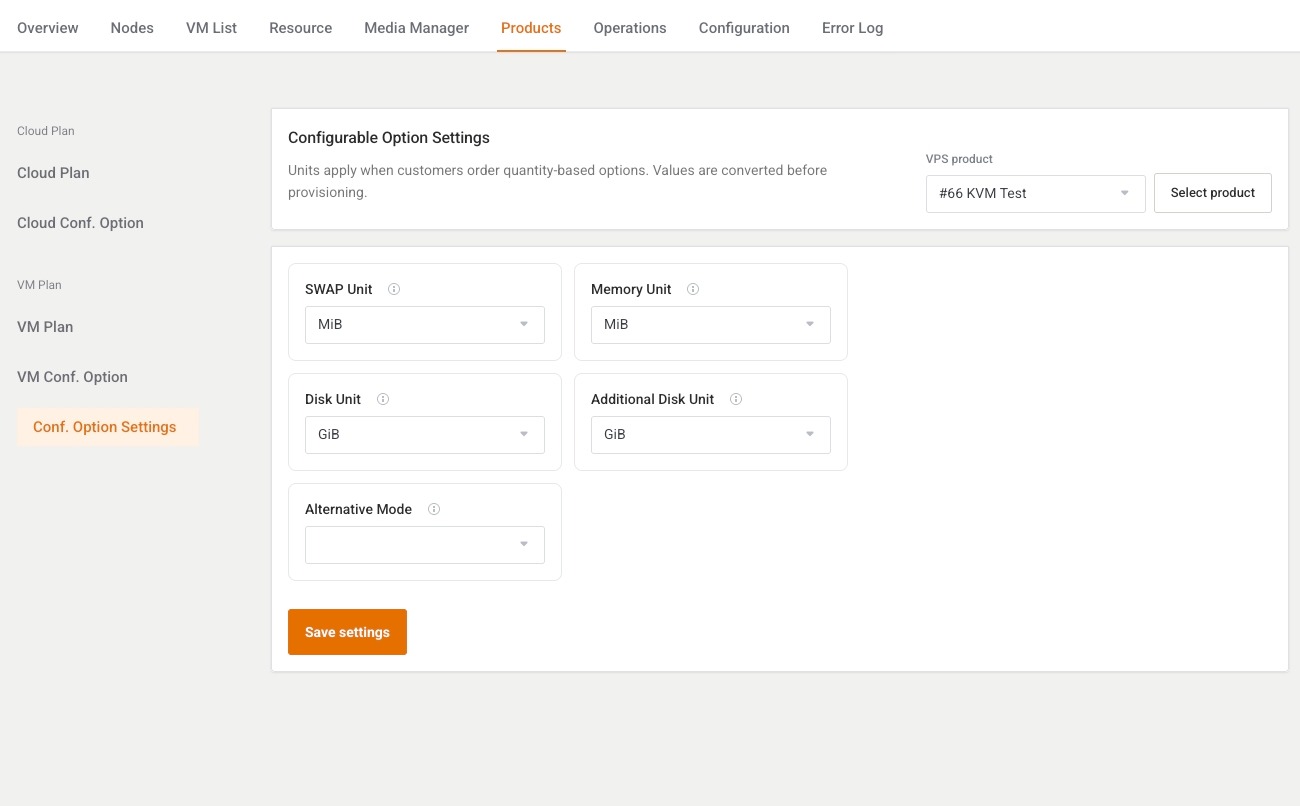Click the info icon beside Disk Unit
The image size is (1300, 806).
[x=383, y=399]
